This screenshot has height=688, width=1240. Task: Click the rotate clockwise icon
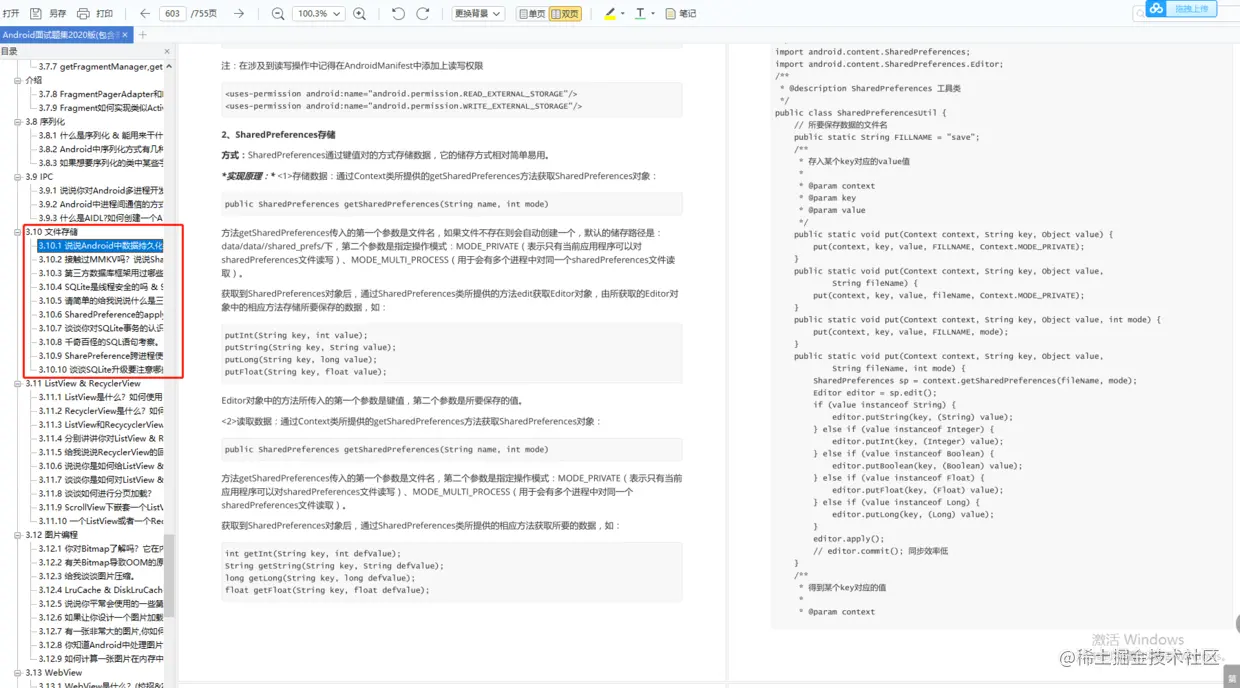click(423, 14)
